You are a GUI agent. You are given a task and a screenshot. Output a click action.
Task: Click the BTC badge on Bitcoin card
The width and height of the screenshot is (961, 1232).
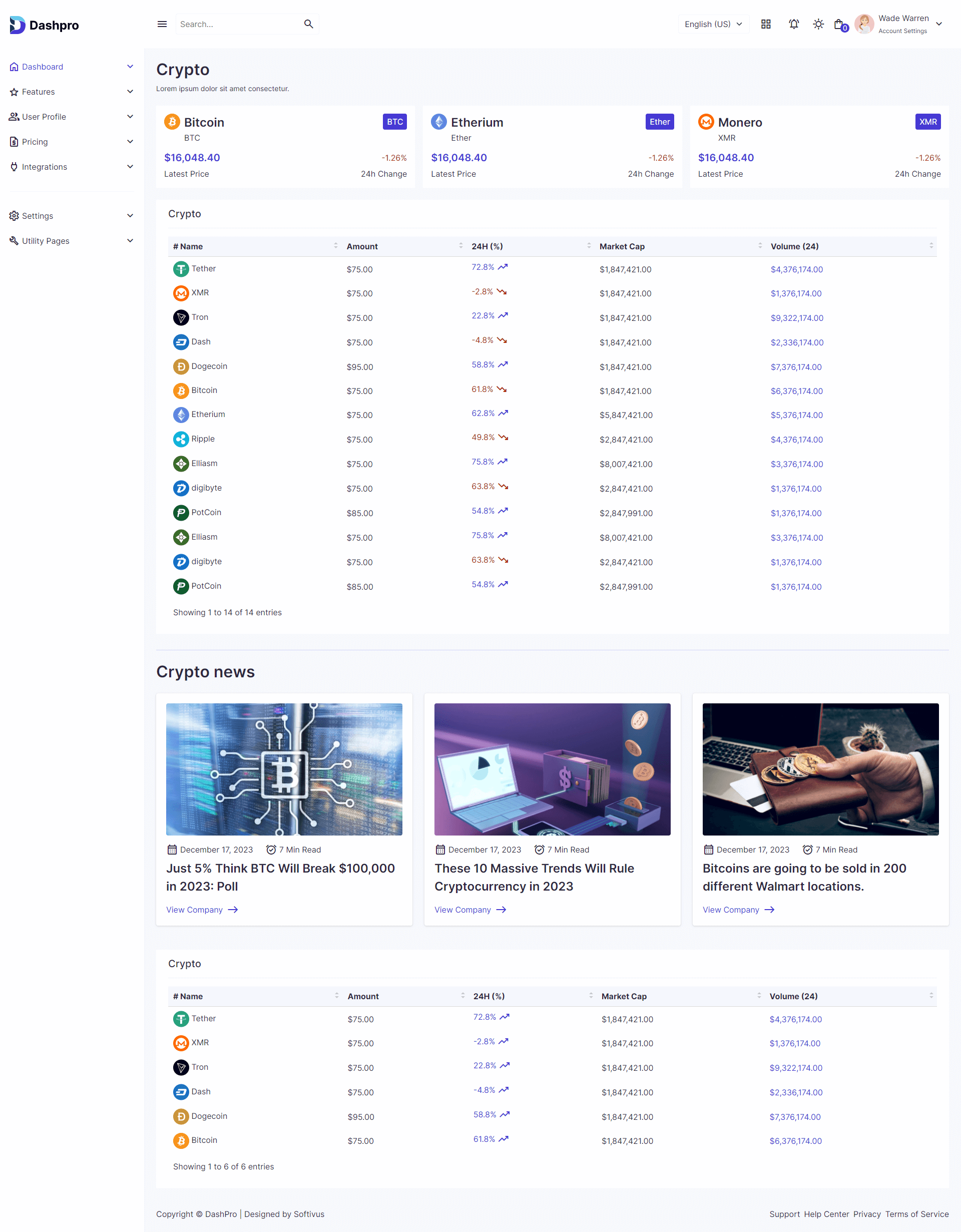click(x=395, y=122)
